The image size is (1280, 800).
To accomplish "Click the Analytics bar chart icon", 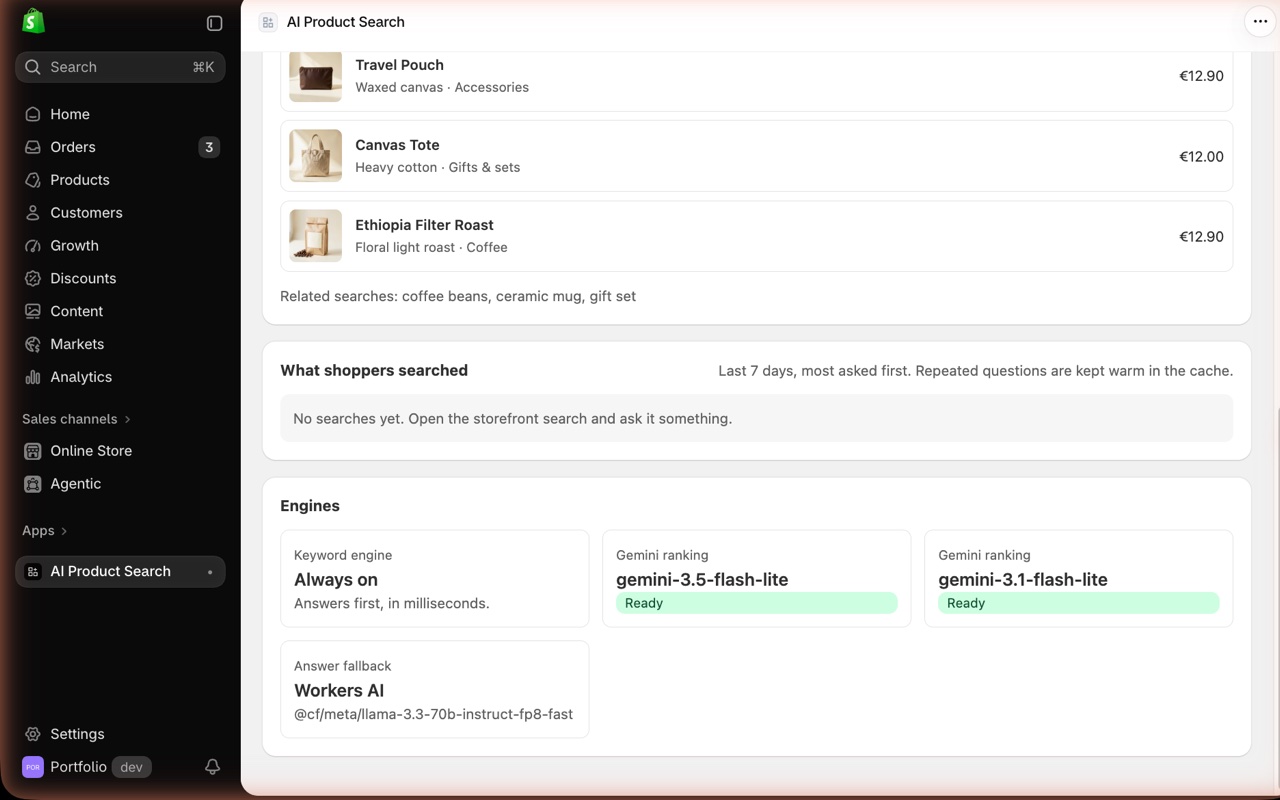I will (x=33, y=377).
